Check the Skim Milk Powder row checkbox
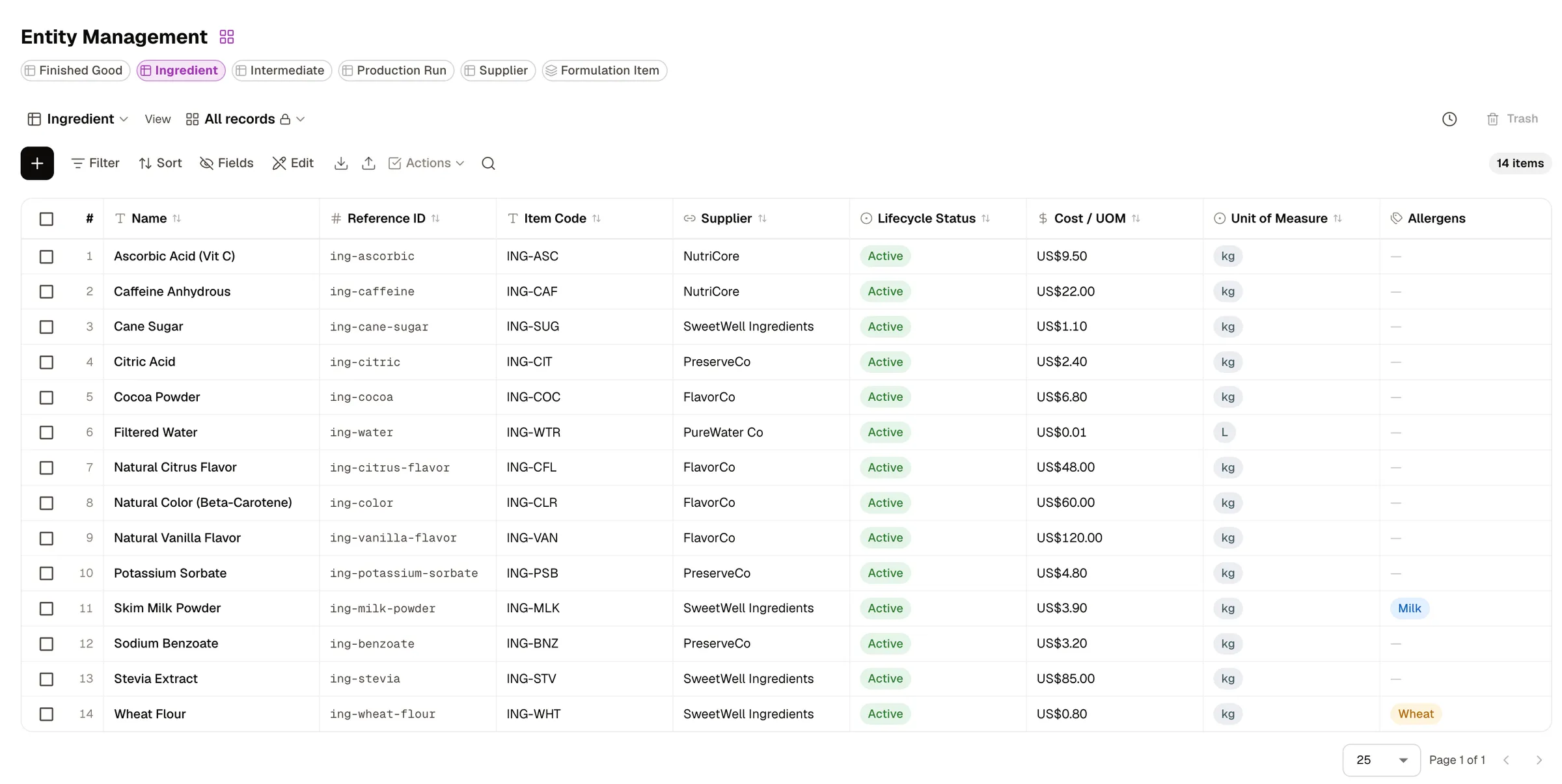Screen dimensions: 1562x784 [46, 608]
